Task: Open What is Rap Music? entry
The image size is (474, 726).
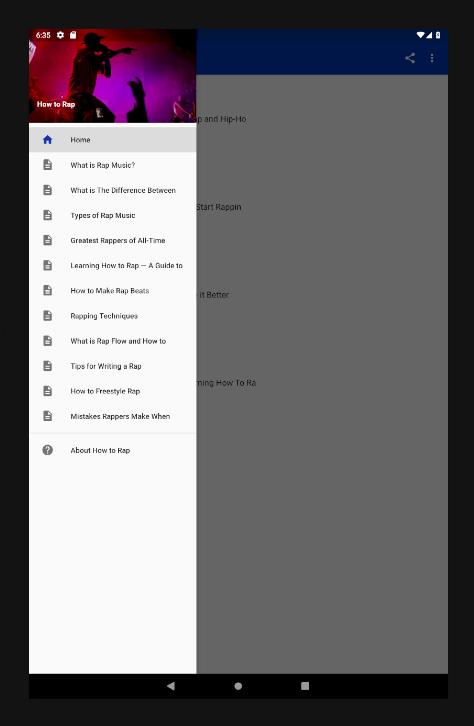Action: 112,165
